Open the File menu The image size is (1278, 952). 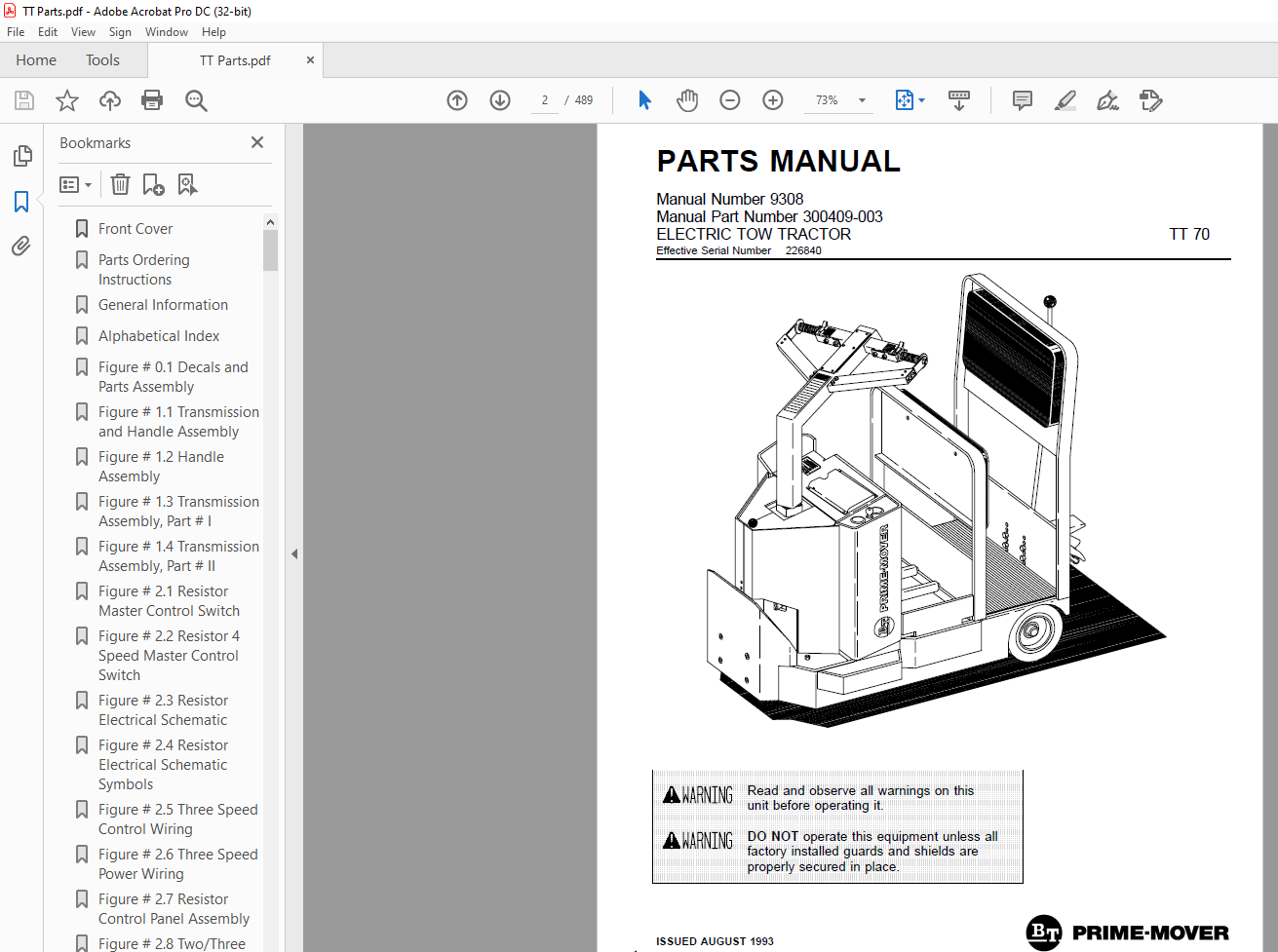pyautogui.click(x=16, y=32)
